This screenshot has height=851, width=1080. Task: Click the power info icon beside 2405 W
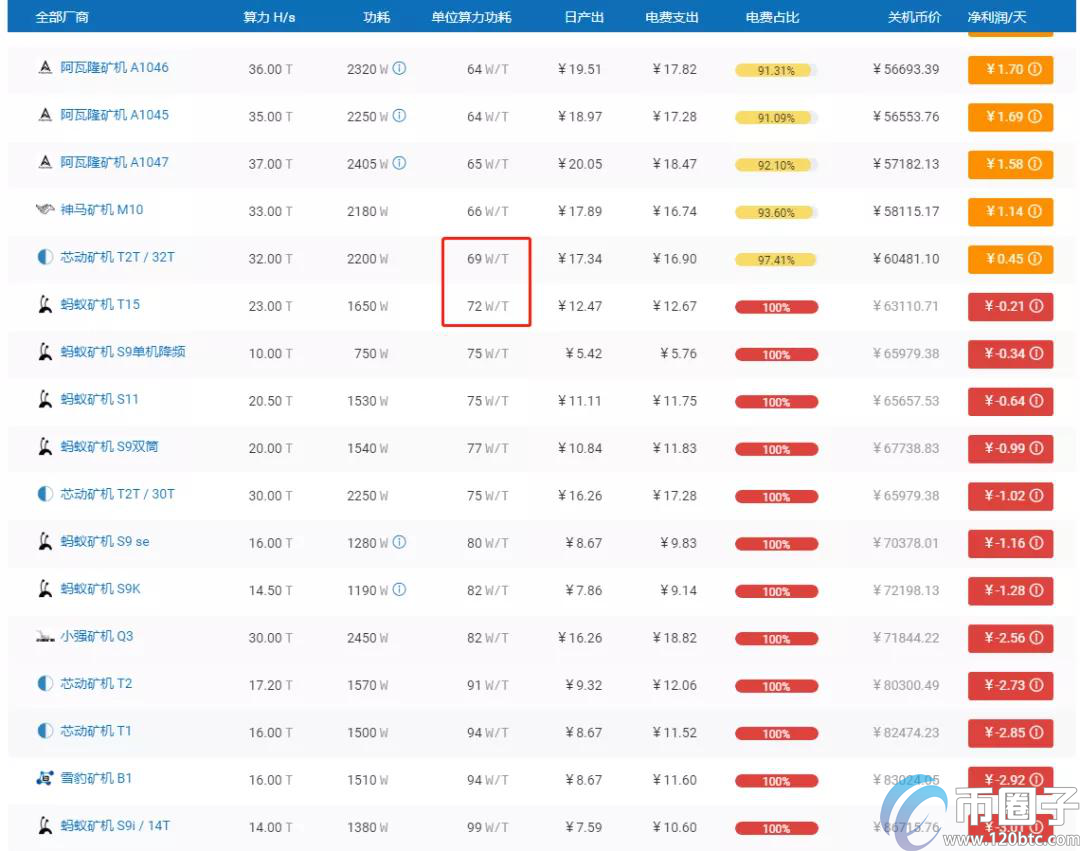(399, 163)
